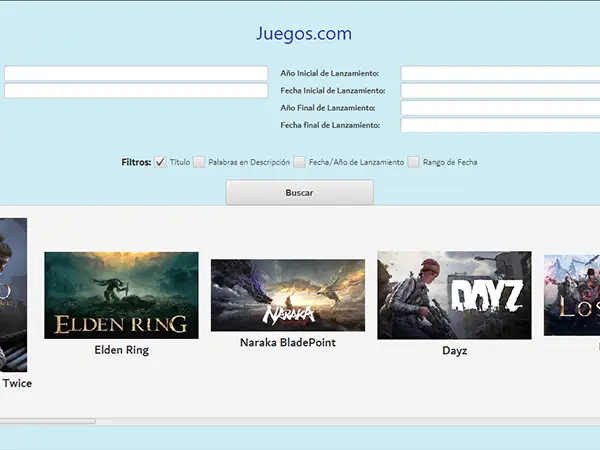600x450 pixels.
Task: Focus the Año Inicial de Lanzamiento field
Action: pos(500,73)
